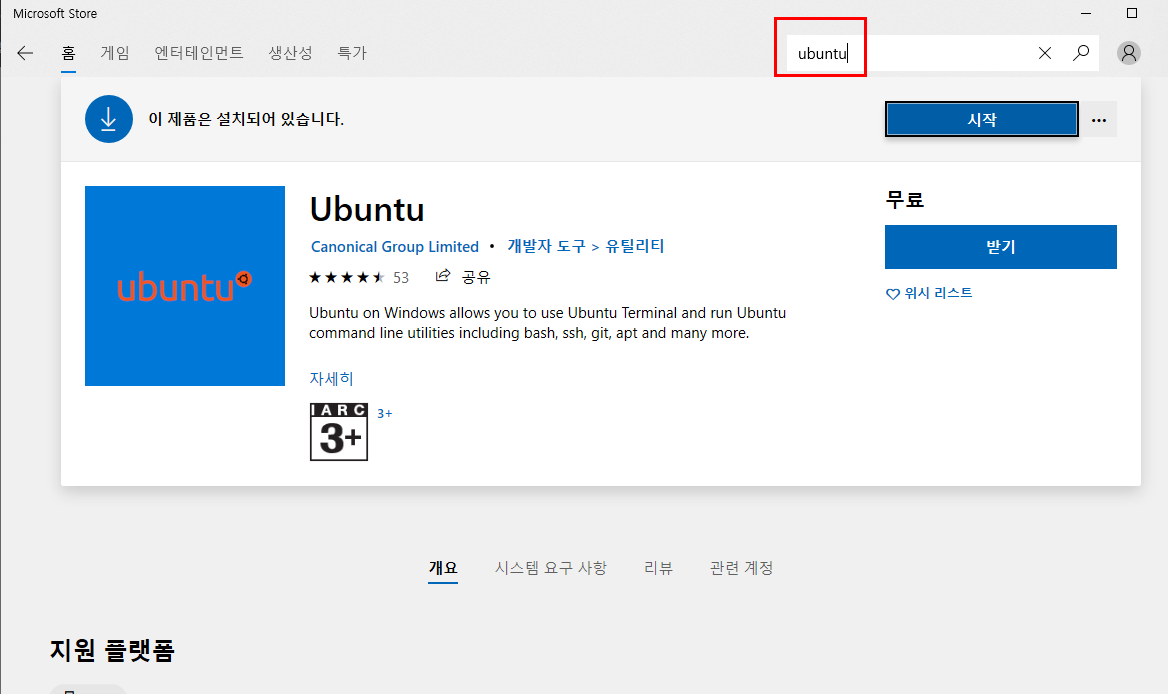Click the Ubuntu app logo tile
Screen dimensions: 1168x694
185,286
